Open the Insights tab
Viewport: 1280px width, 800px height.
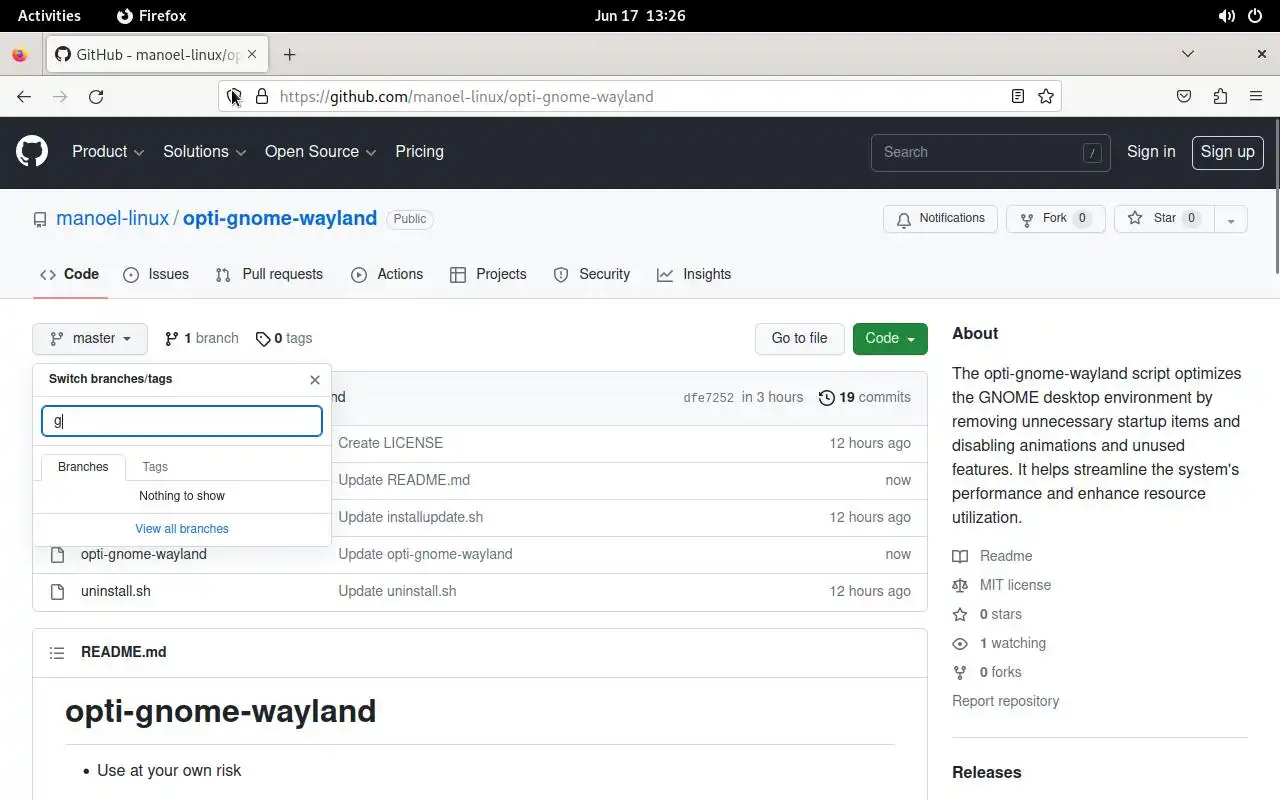(694, 274)
